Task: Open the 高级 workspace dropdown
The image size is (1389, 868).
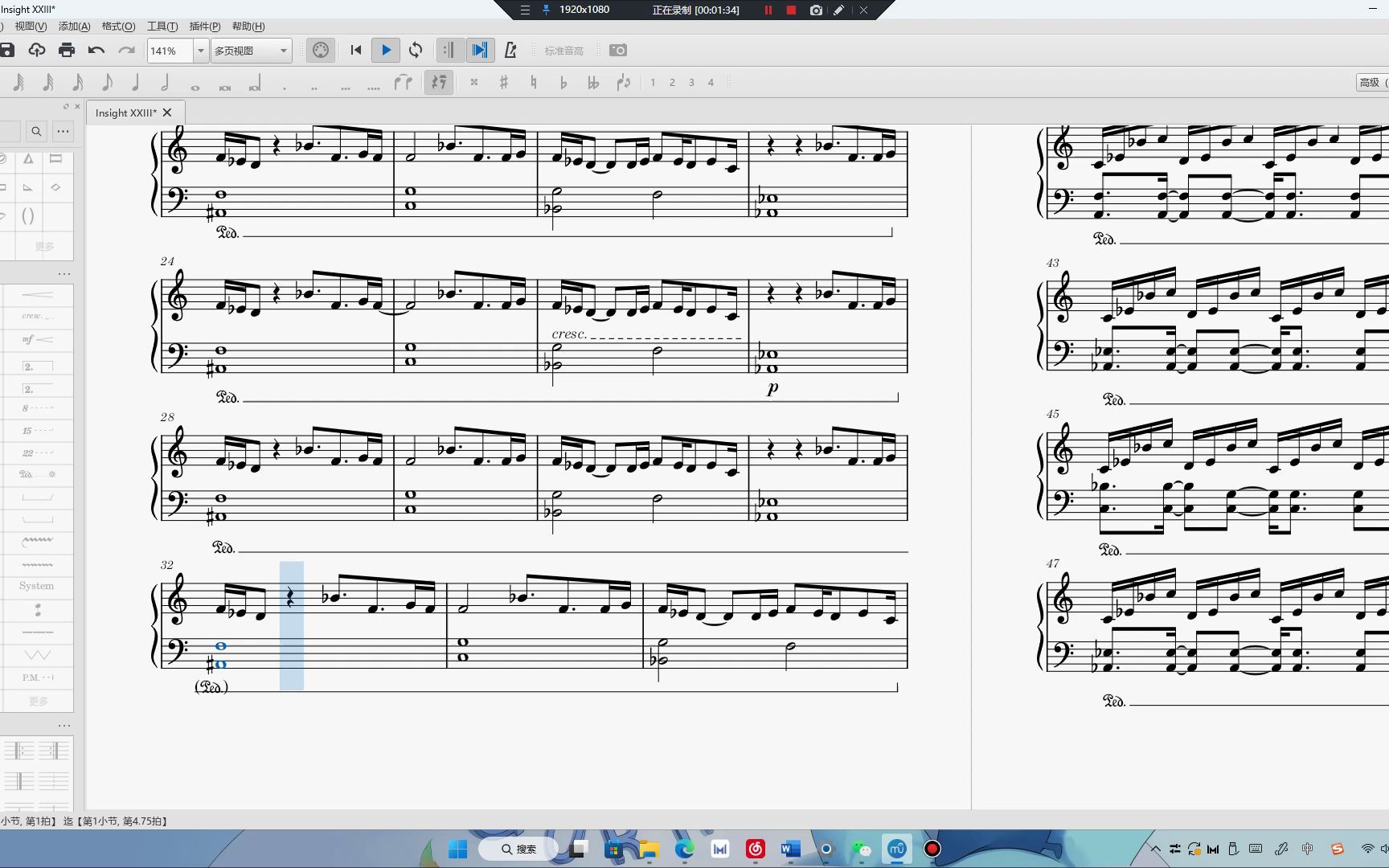Action: point(1372,82)
